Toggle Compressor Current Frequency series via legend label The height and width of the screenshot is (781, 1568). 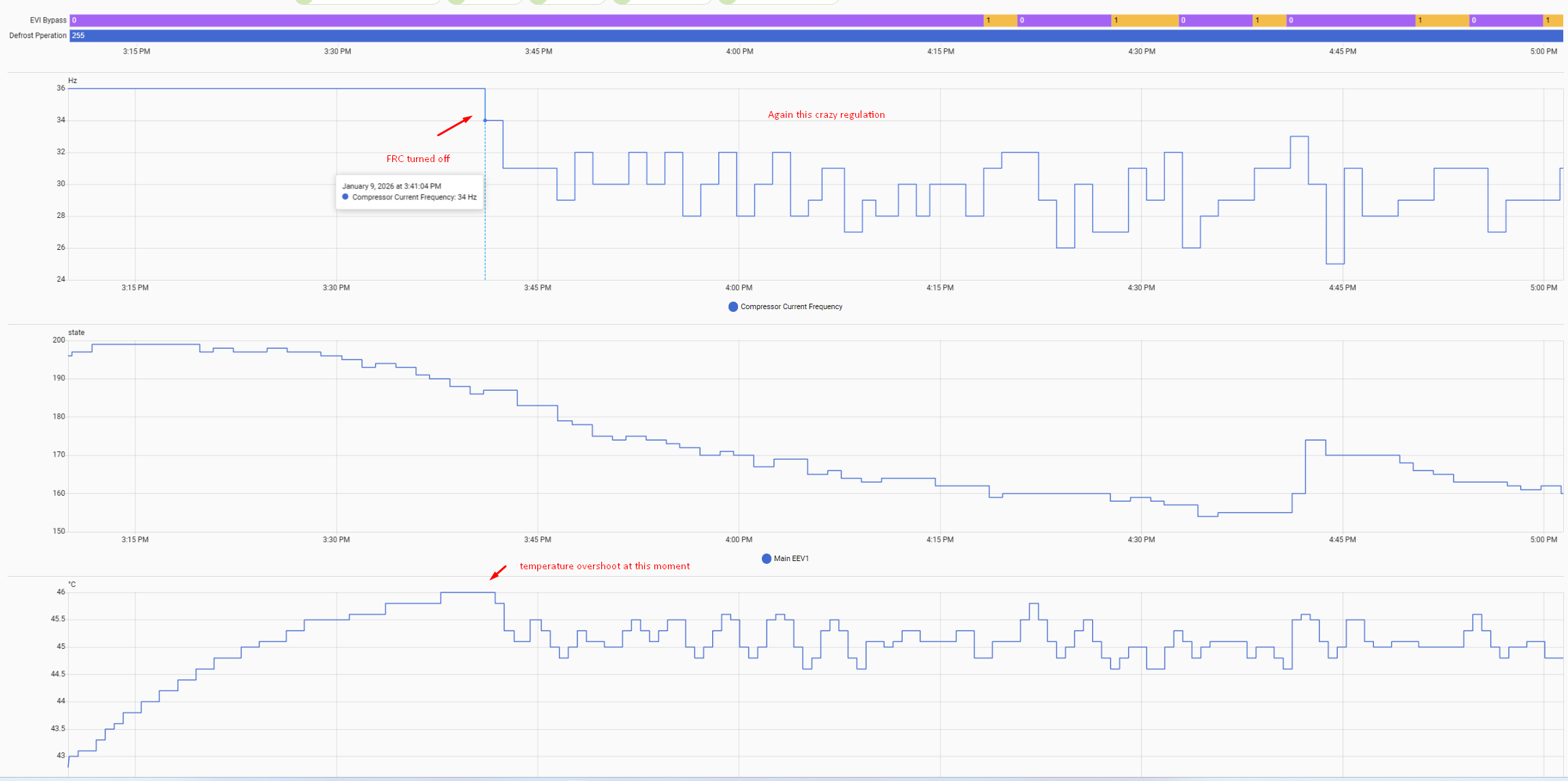791,307
